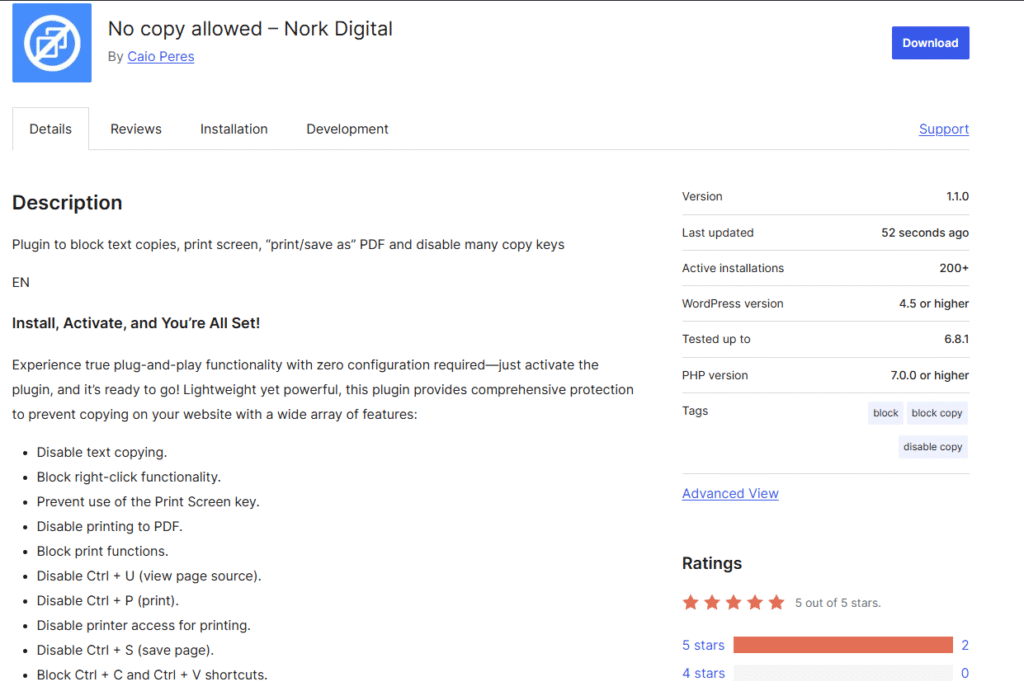This screenshot has height=691, width=1024.
Task: Click bullet 'Disable Ctrl + P (print).'
Action: coord(108,601)
